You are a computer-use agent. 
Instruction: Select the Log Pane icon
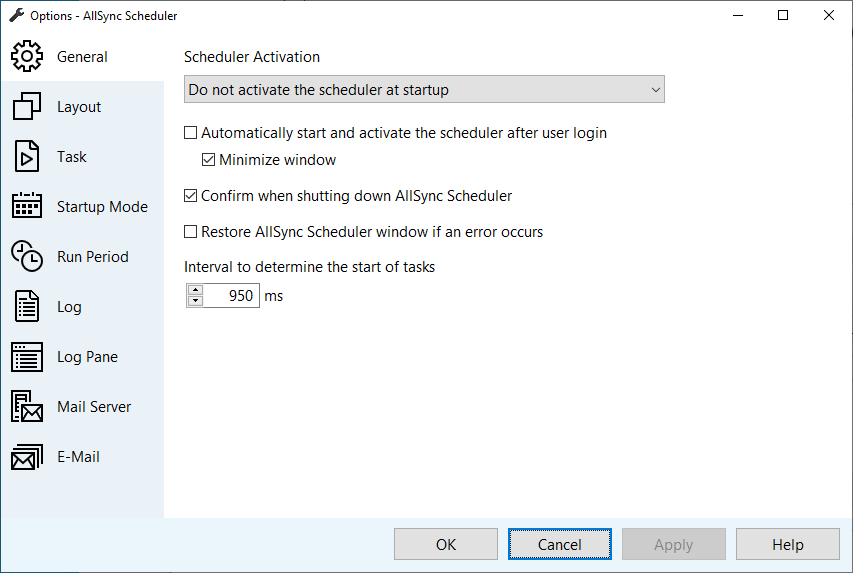(x=27, y=357)
